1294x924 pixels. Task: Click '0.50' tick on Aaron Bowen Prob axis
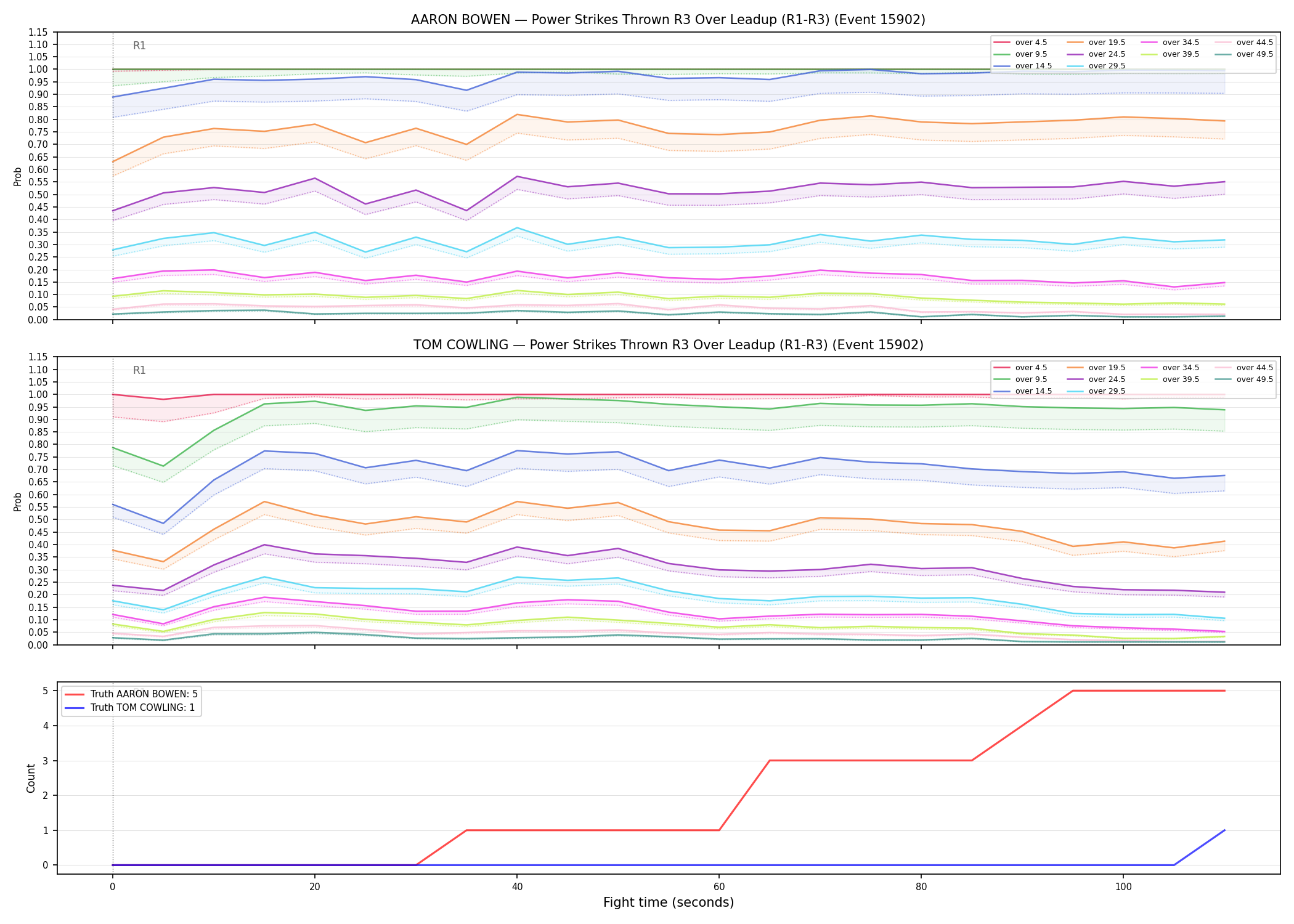click(38, 195)
